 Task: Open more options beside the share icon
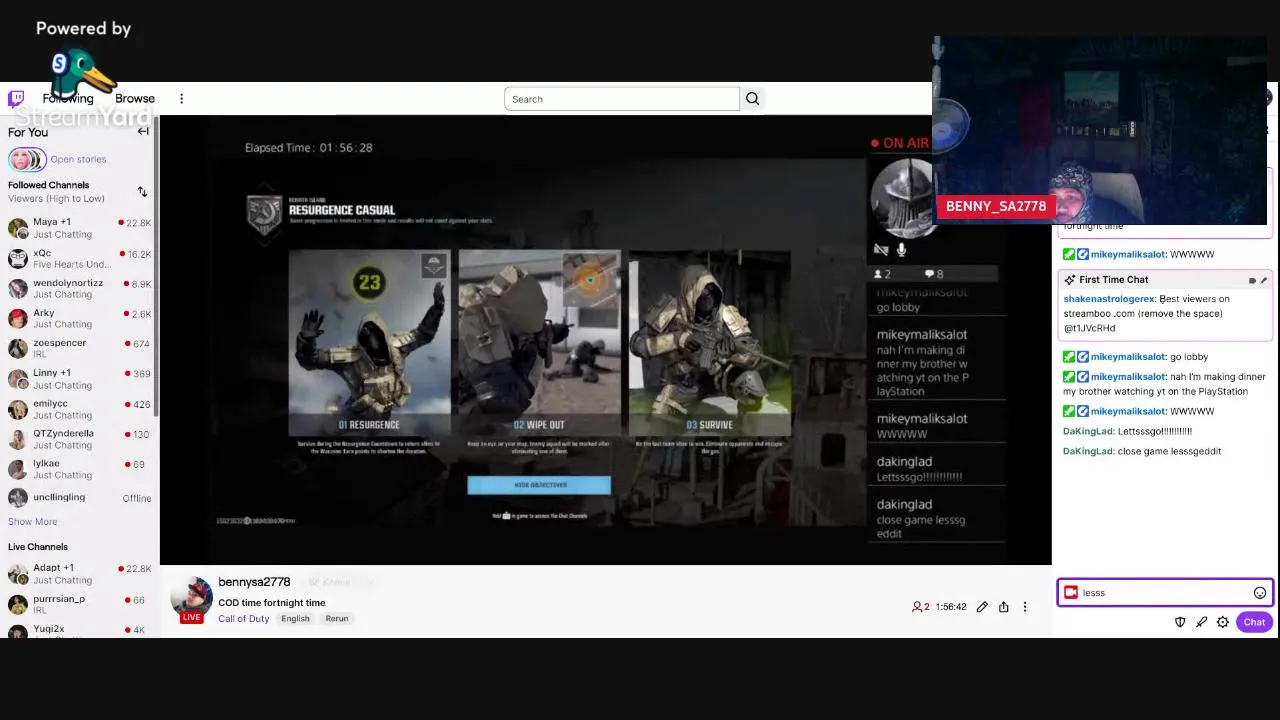(x=1025, y=607)
